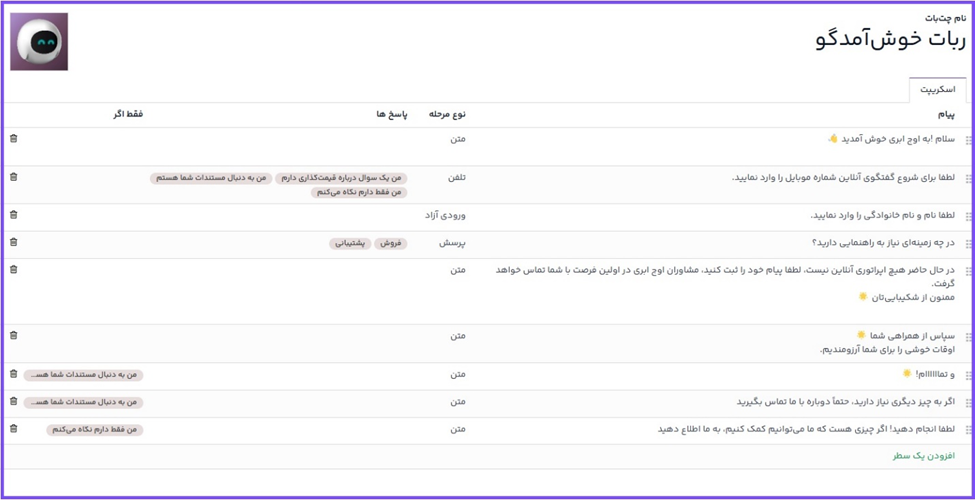Click 'افزودن یک سطر' to add a line
The width and height of the screenshot is (975, 500).
(x=923, y=456)
